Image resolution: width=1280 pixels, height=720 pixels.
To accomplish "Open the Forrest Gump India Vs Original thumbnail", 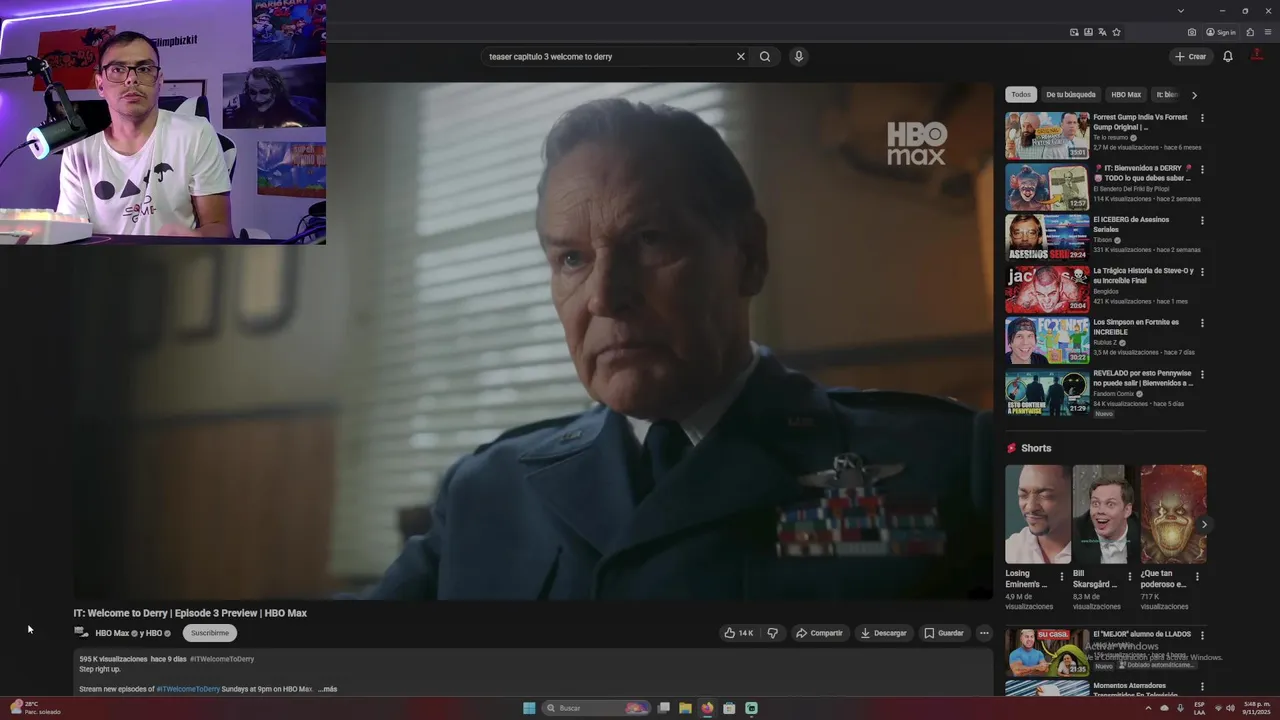I will [1047, 136].
